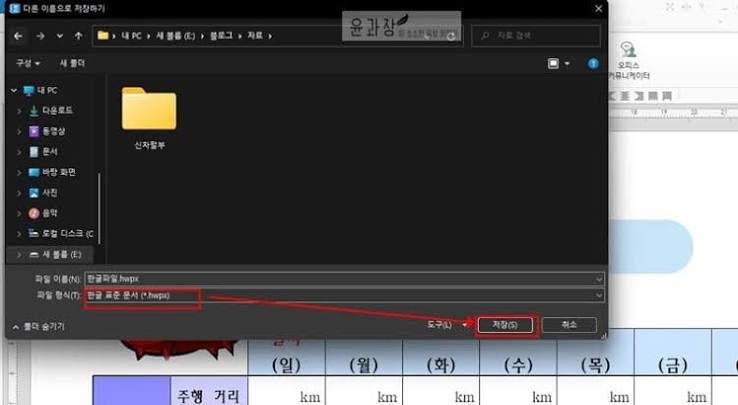Image resolution: width=738 pixels, height=405 pixels.
Task: Go up one folder level
Action: [x=78, y=36]
